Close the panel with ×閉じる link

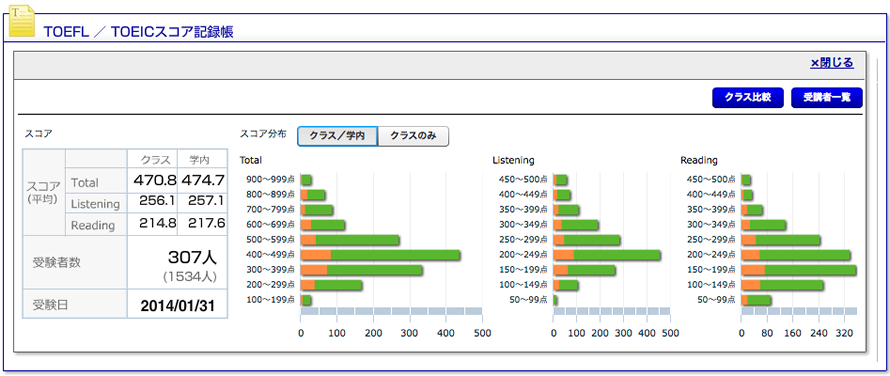point(832,63)
